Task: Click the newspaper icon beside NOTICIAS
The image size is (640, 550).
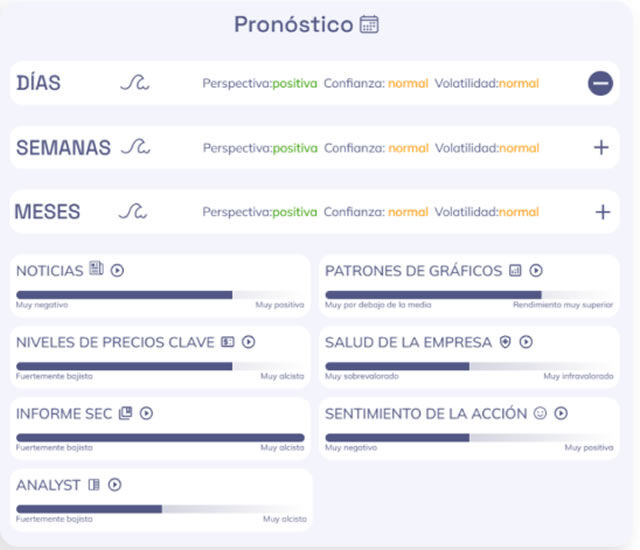Action: point(96,269)
